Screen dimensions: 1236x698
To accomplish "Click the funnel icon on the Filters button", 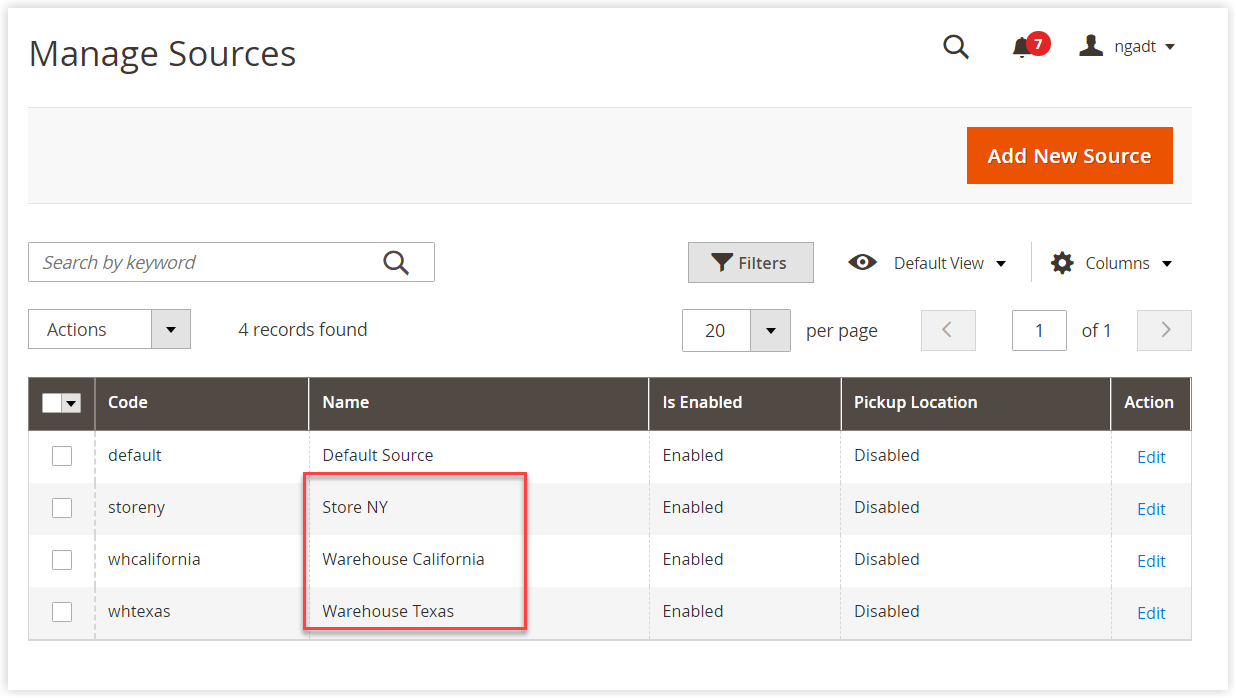I will click(723, 262).
